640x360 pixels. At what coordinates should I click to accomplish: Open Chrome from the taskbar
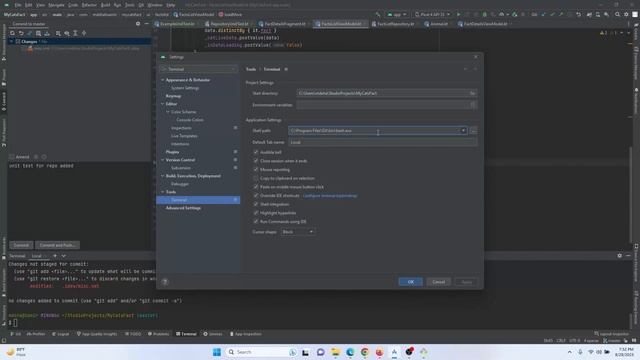[364, 352]
